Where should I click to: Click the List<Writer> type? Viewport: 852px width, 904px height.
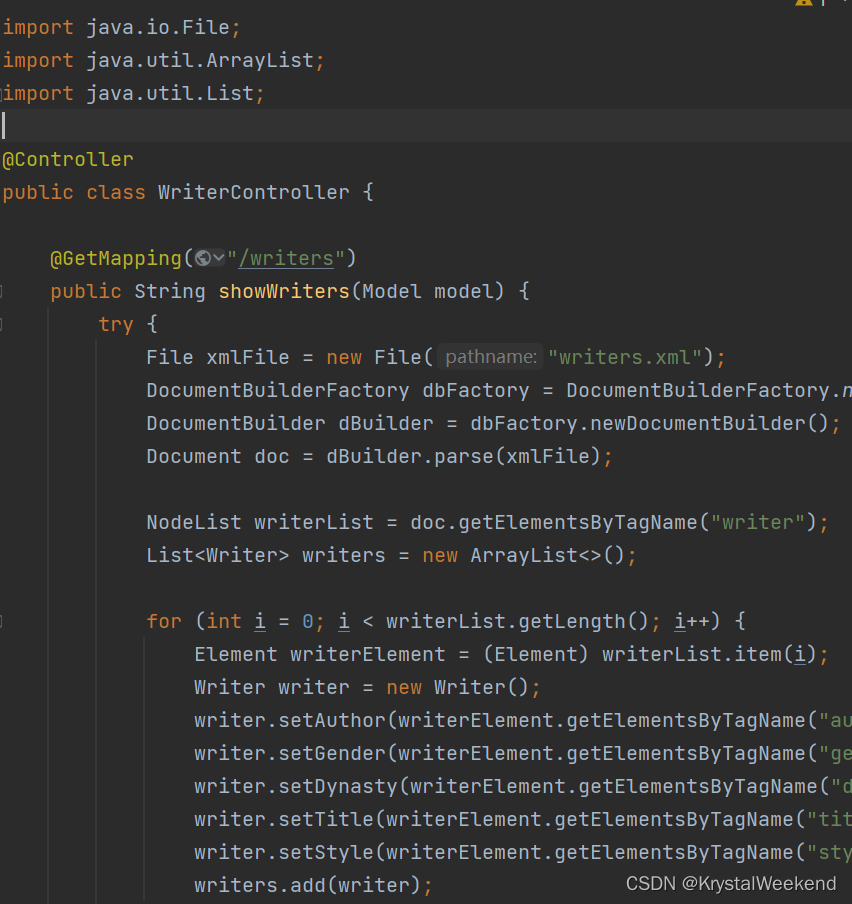[x=218, y=555]
